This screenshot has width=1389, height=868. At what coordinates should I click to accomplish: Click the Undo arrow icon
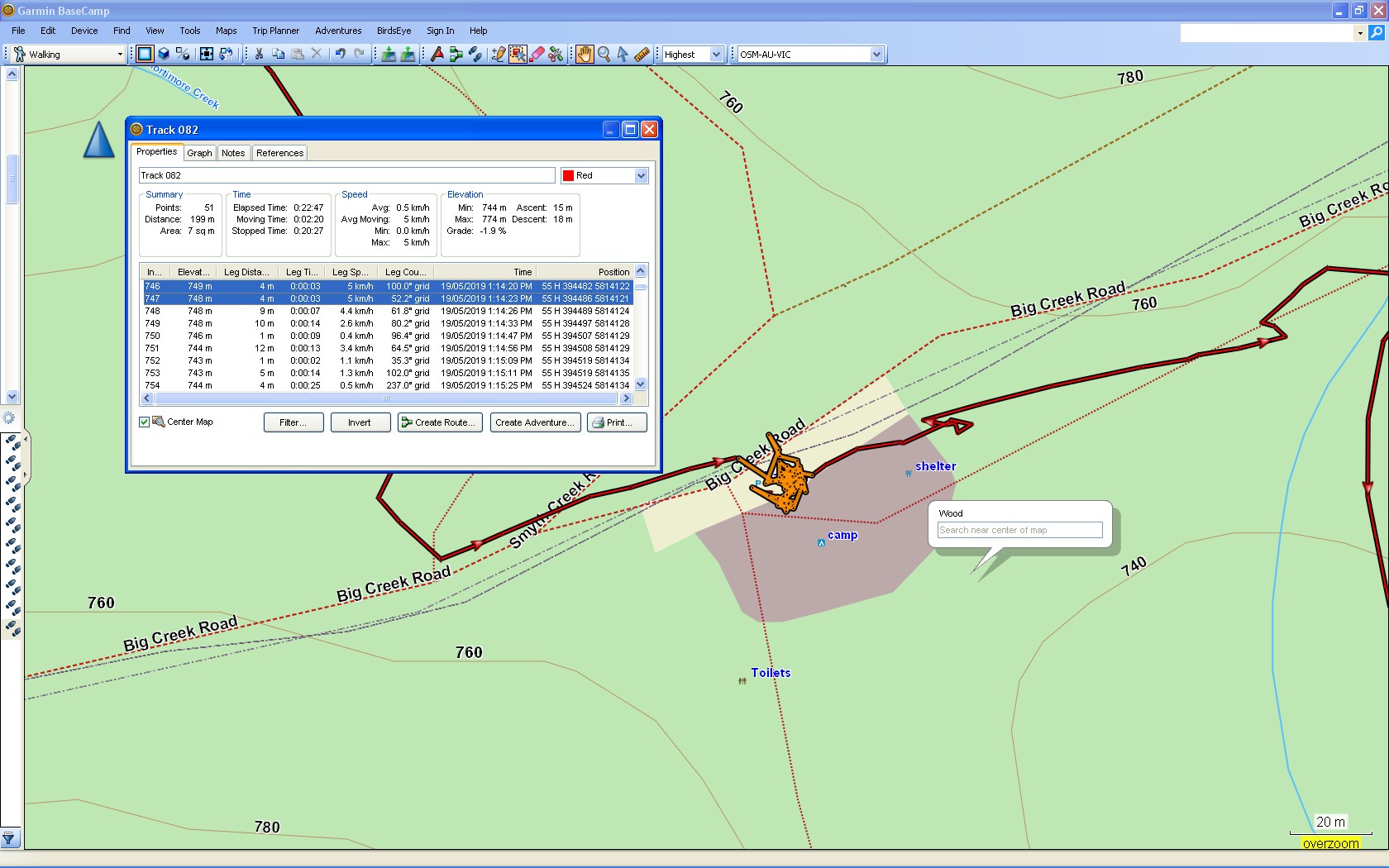tap(340, 54)
